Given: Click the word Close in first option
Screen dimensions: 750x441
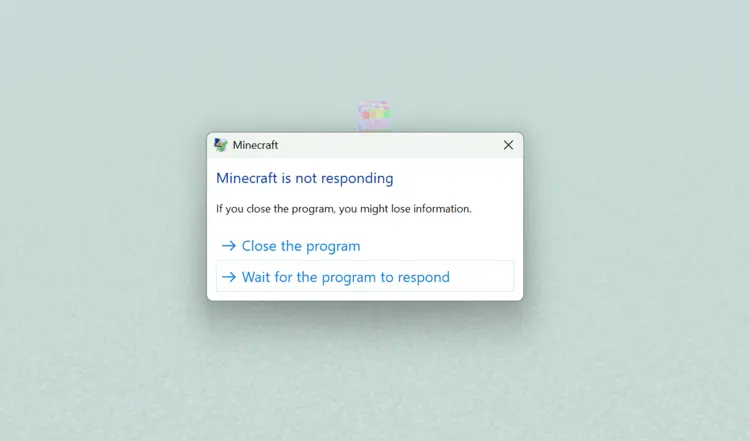Looking at the screenshot, I should tap(259, 246).
